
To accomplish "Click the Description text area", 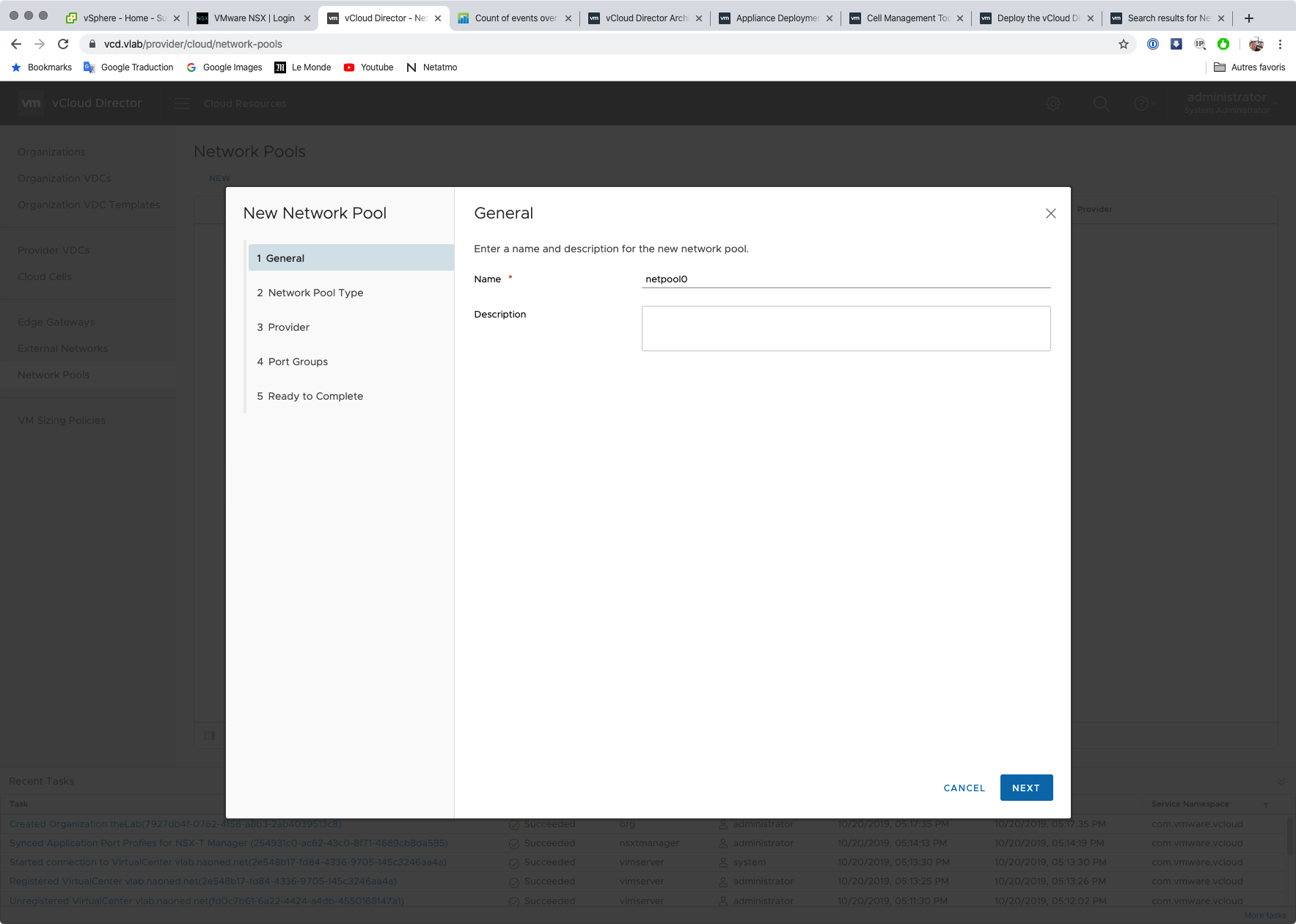I will (x=845, y=329).
